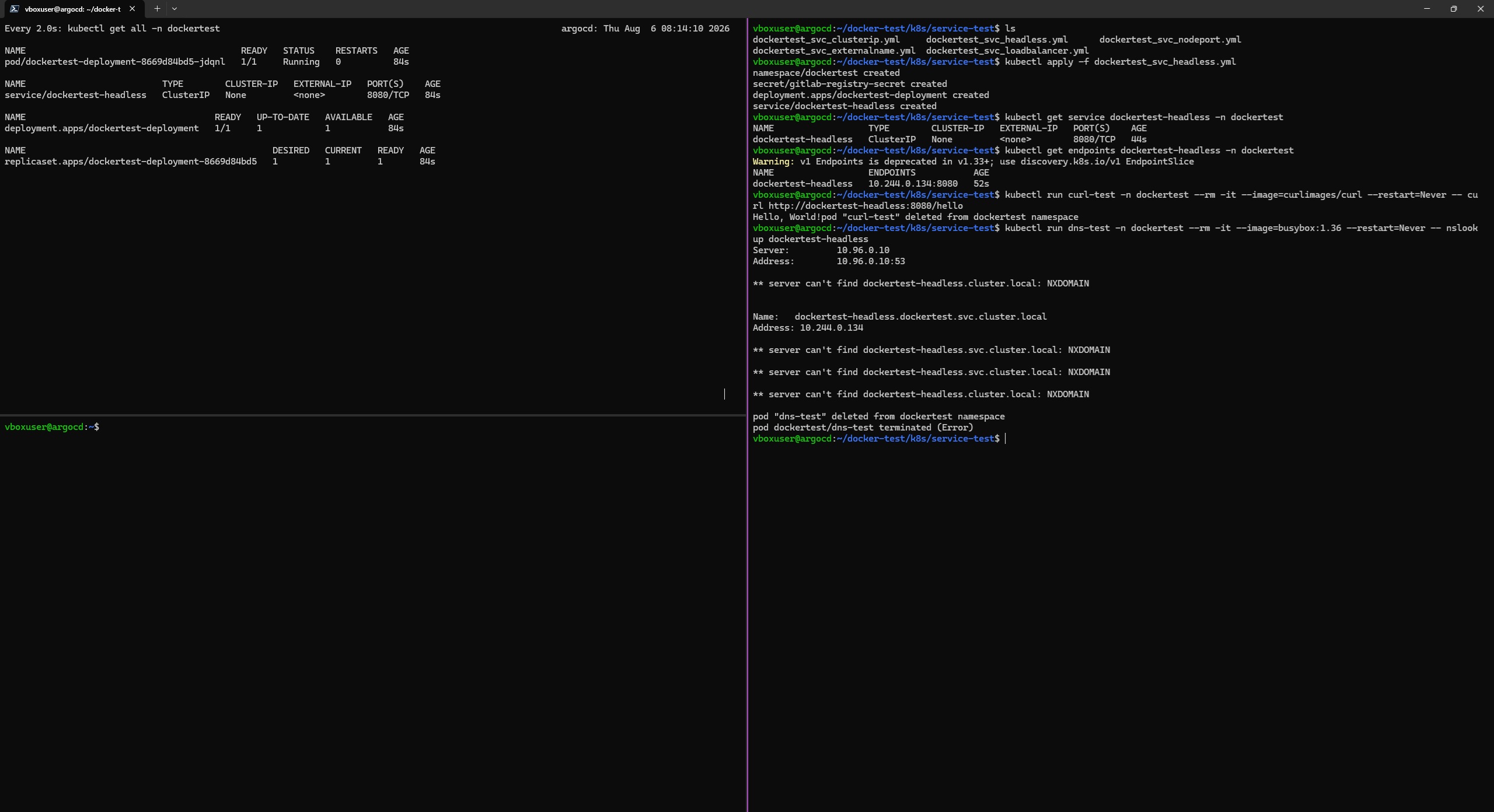Click resolved address 10.244.0.134 under Name
This screenshot has width=1494, height=812.
tap(832, 328)
